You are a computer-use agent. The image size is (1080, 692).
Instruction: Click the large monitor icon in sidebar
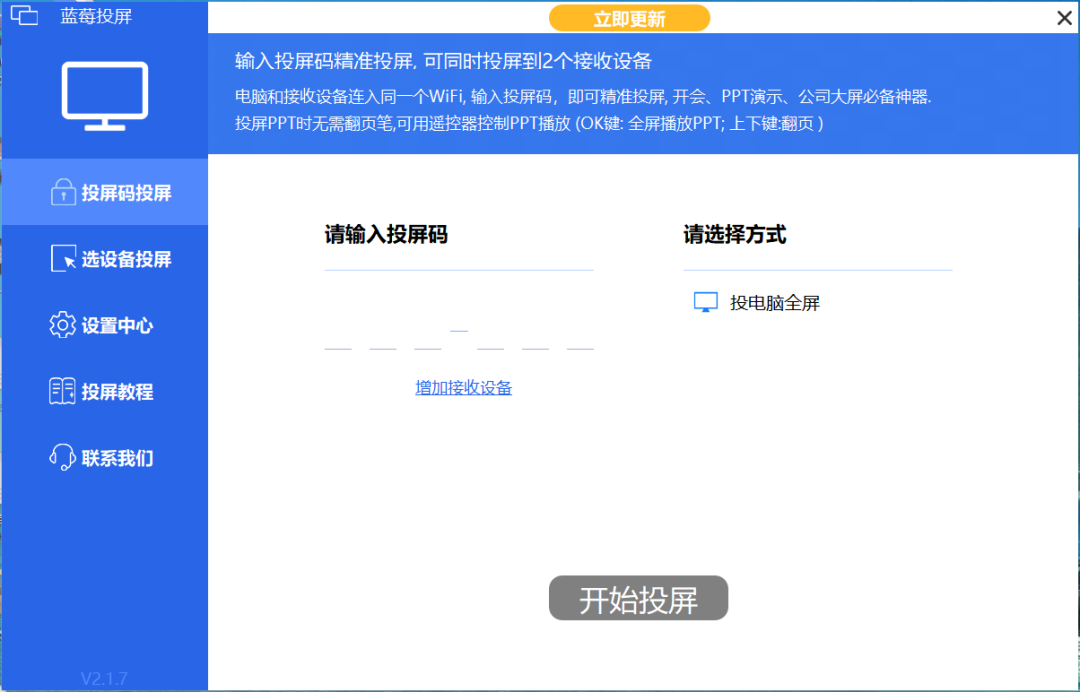point(105,96)
